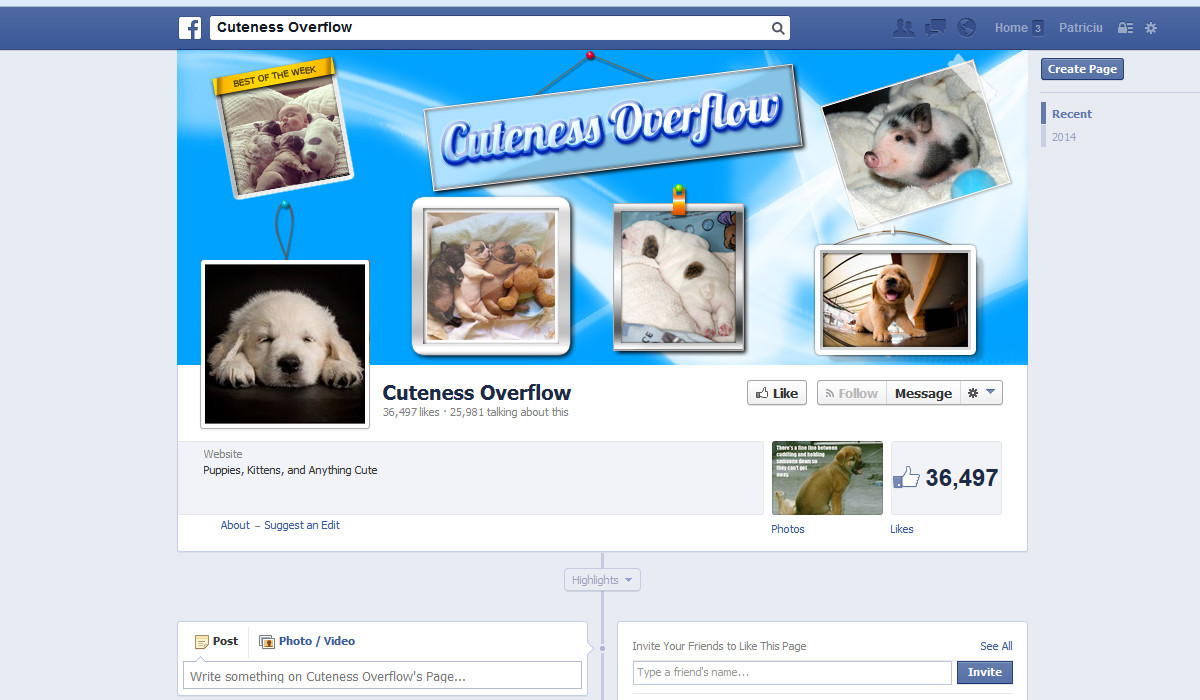Open friend requests icon

pyautogui.click(x=904, y=28)
